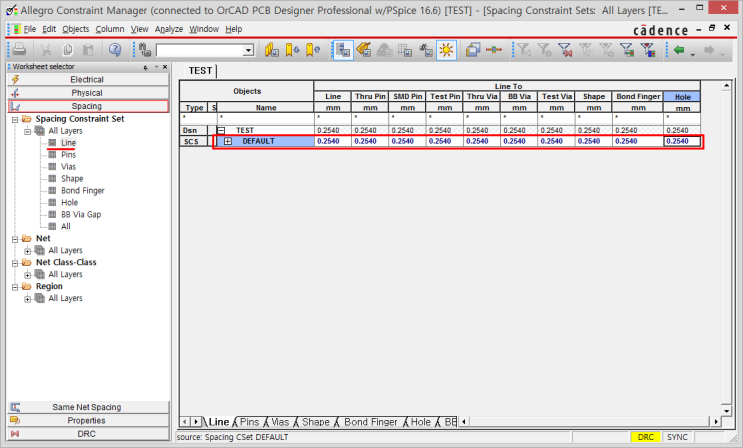
Task: Go to next bookmark down-arrow icon
Action: 292,50
